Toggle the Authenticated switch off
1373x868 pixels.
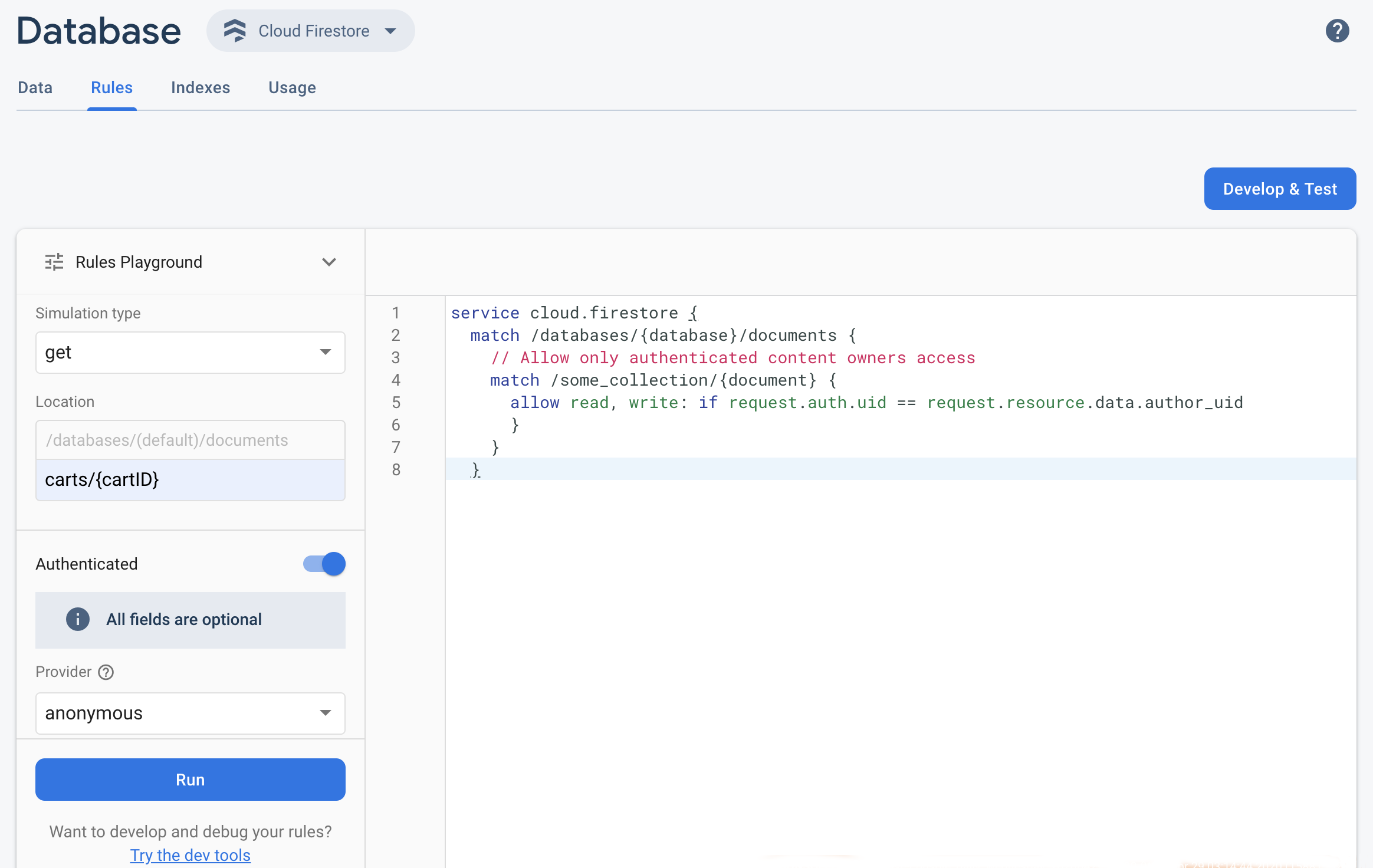(324, 564)
